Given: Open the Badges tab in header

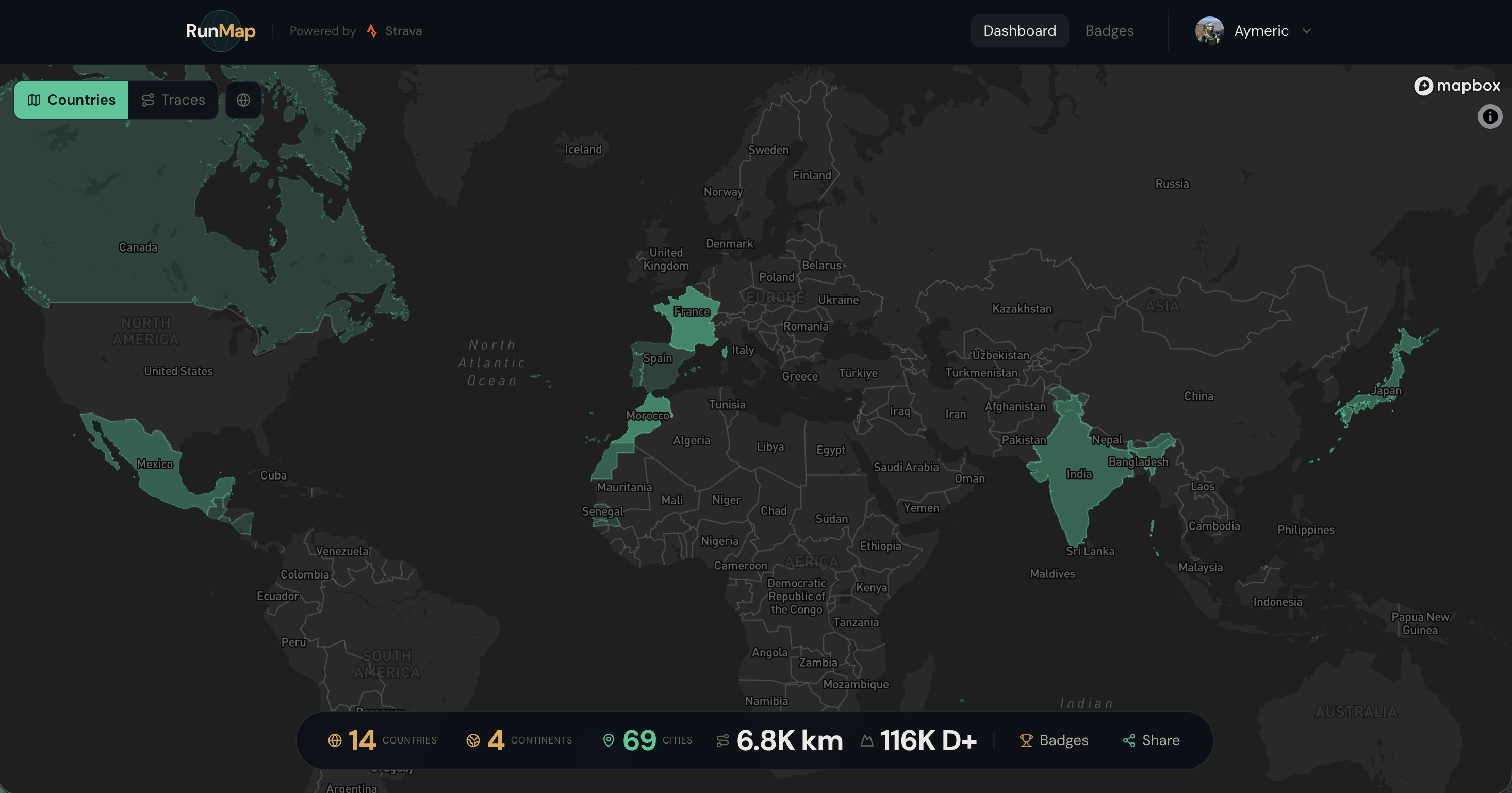Looking at the screenshot, I should click(1109, 31).
